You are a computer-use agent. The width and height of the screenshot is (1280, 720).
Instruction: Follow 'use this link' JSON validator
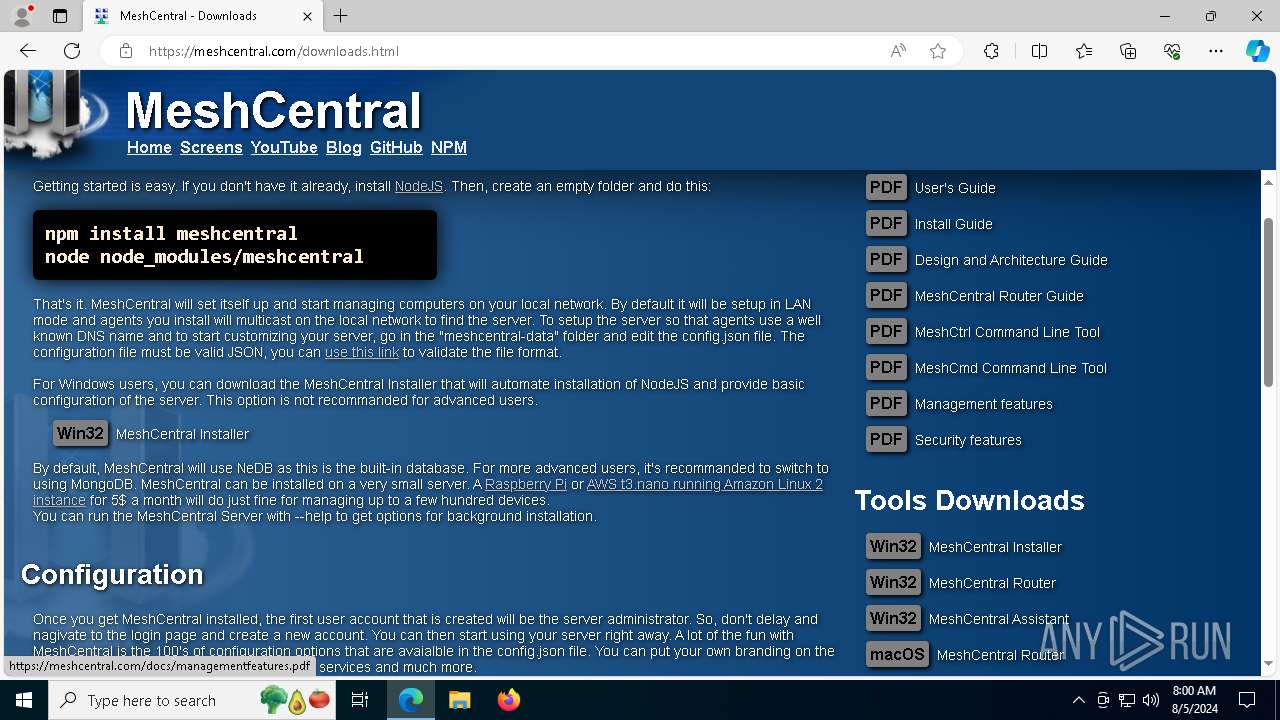pyautogui.click(x=362, y=352)
